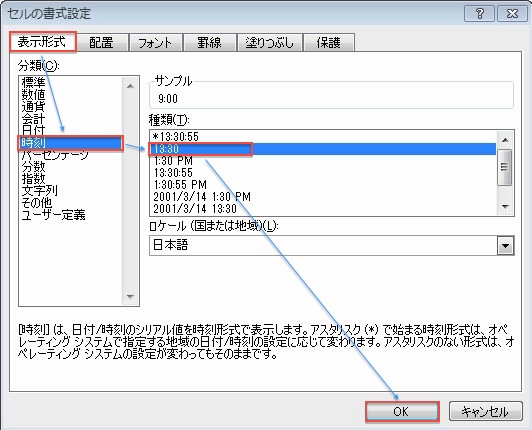The width and height of the screenshot is (532, 430).
Task: Click category list scroll up arrow
Action: click(x=130, y=86)
